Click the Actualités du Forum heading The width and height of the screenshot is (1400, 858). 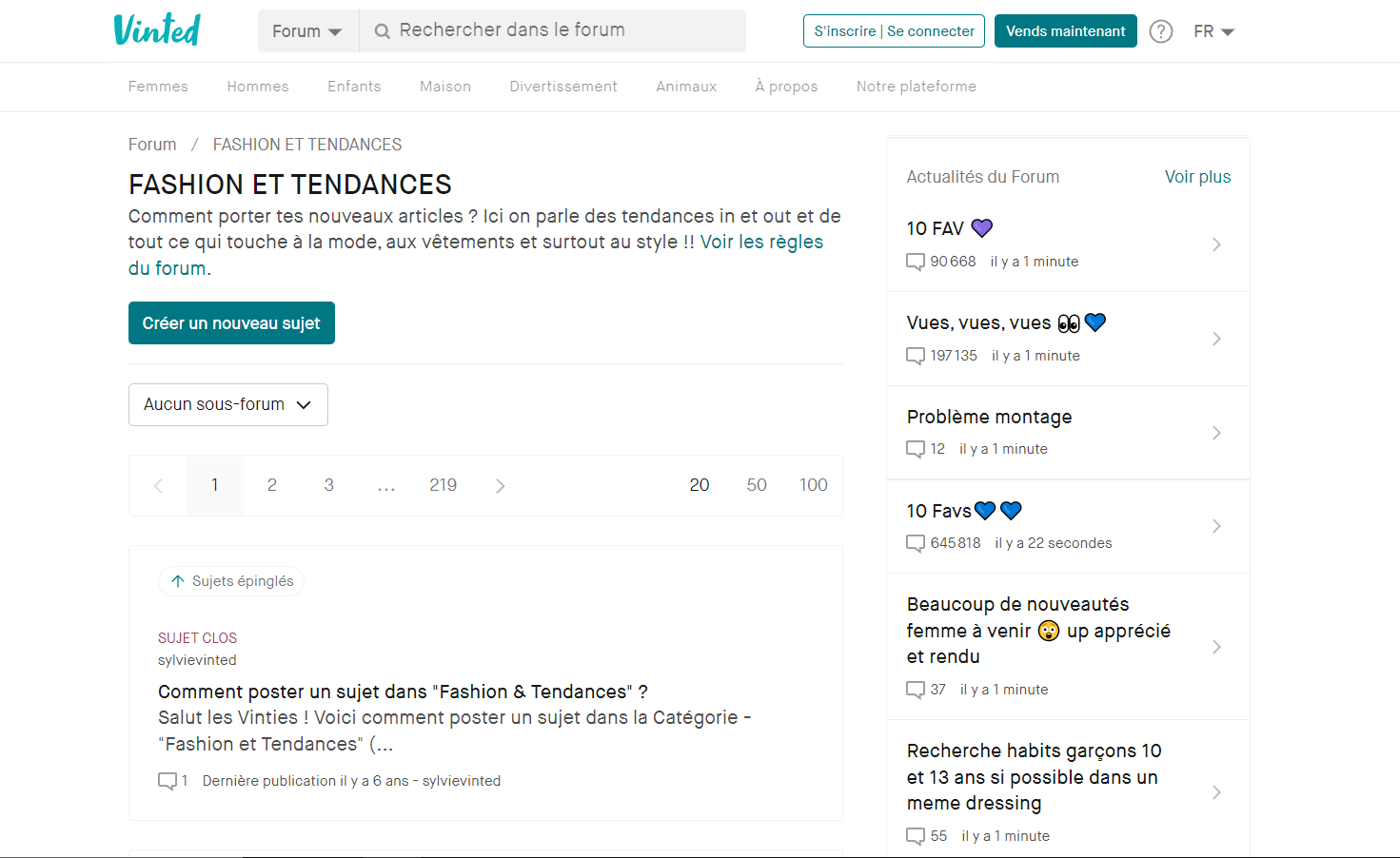tap(983, 177)
